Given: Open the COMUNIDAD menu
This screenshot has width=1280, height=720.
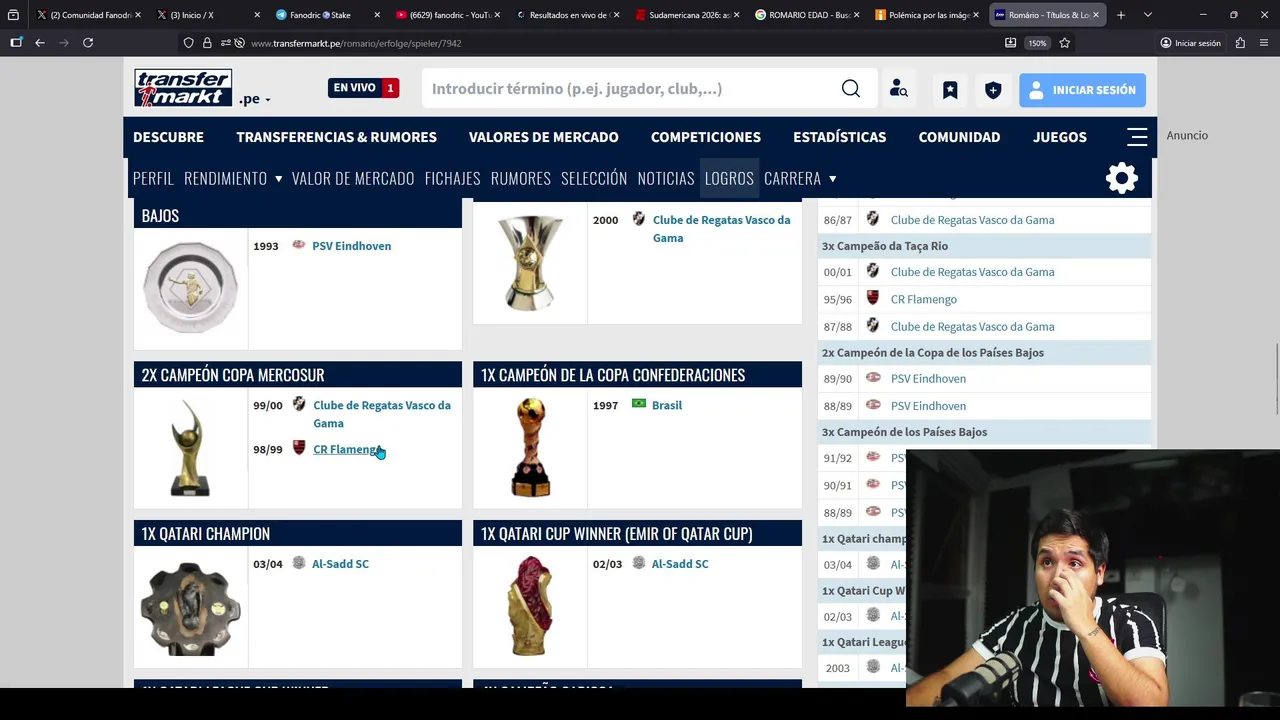Looking at the screenshot, I should click(x=959, y=137).
